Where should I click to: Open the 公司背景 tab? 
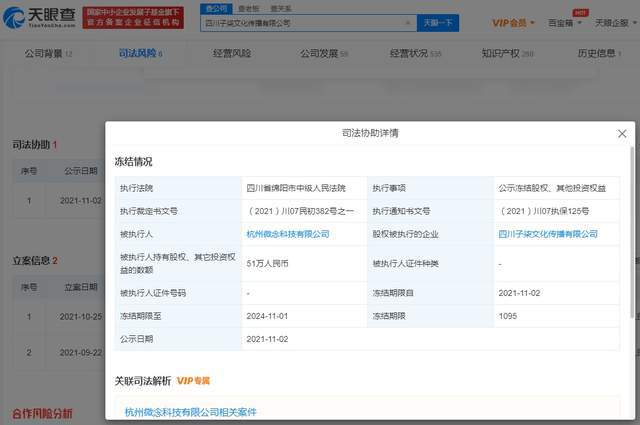click(48, 53)
